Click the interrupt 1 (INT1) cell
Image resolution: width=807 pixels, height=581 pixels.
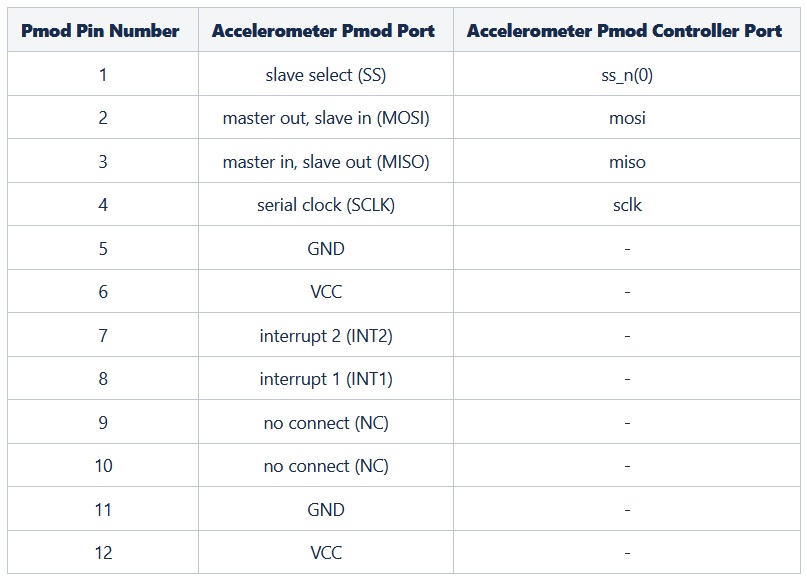pyautogui.click(x=326, y=378)
